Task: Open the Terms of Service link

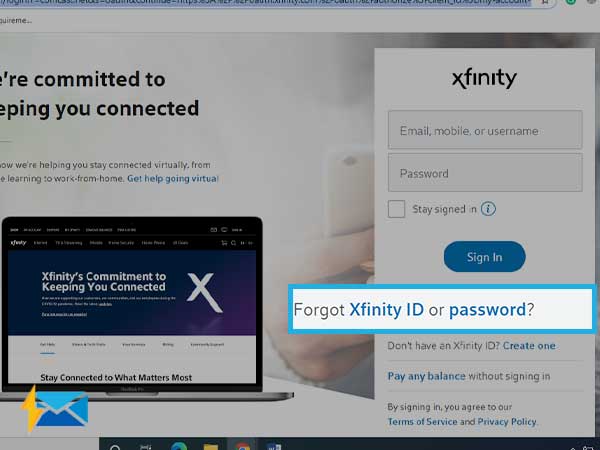Action: pyautogui.click(x=422, y=421)
